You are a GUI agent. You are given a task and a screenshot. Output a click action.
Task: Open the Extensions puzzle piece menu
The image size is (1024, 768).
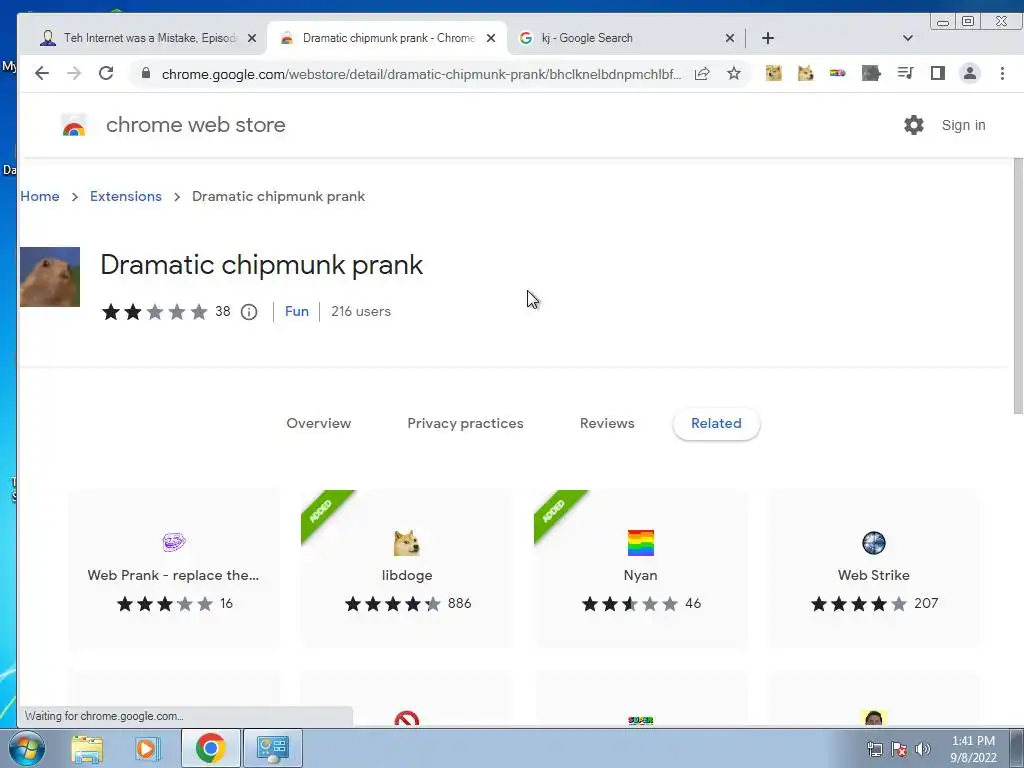click(x=871, y=73)
